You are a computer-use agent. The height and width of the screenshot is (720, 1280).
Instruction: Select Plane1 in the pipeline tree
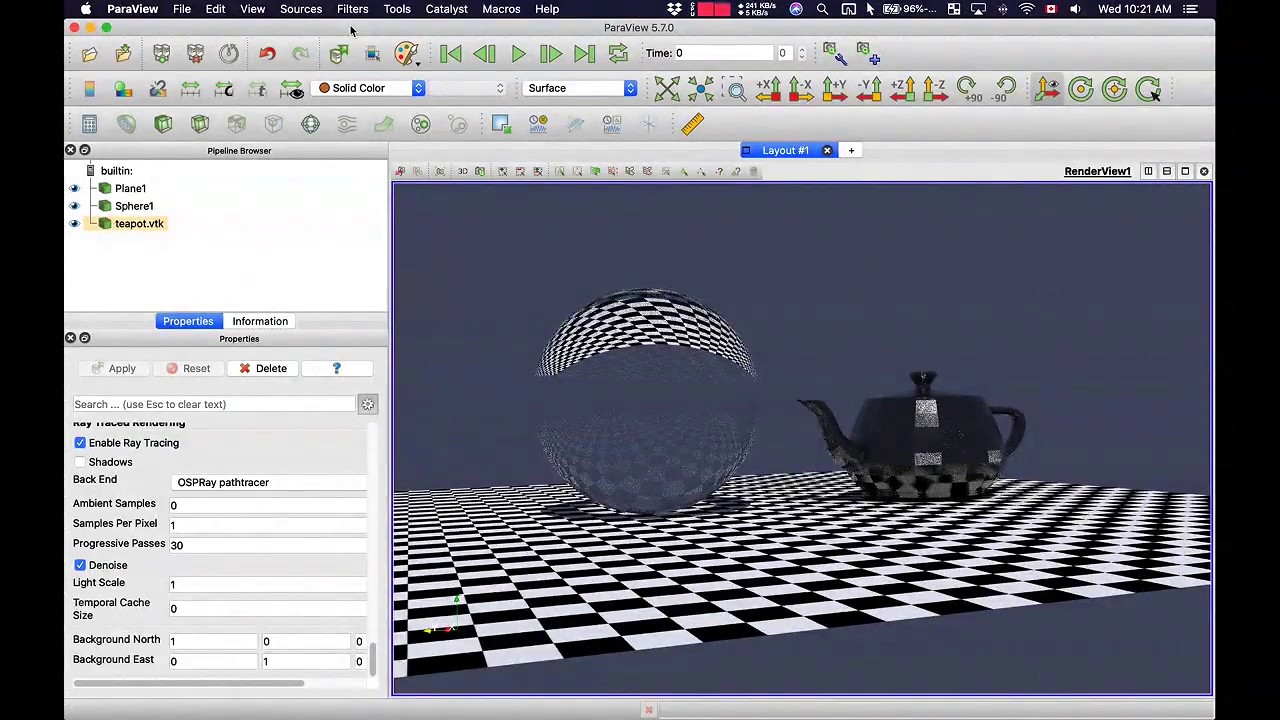tap(130, 188)
